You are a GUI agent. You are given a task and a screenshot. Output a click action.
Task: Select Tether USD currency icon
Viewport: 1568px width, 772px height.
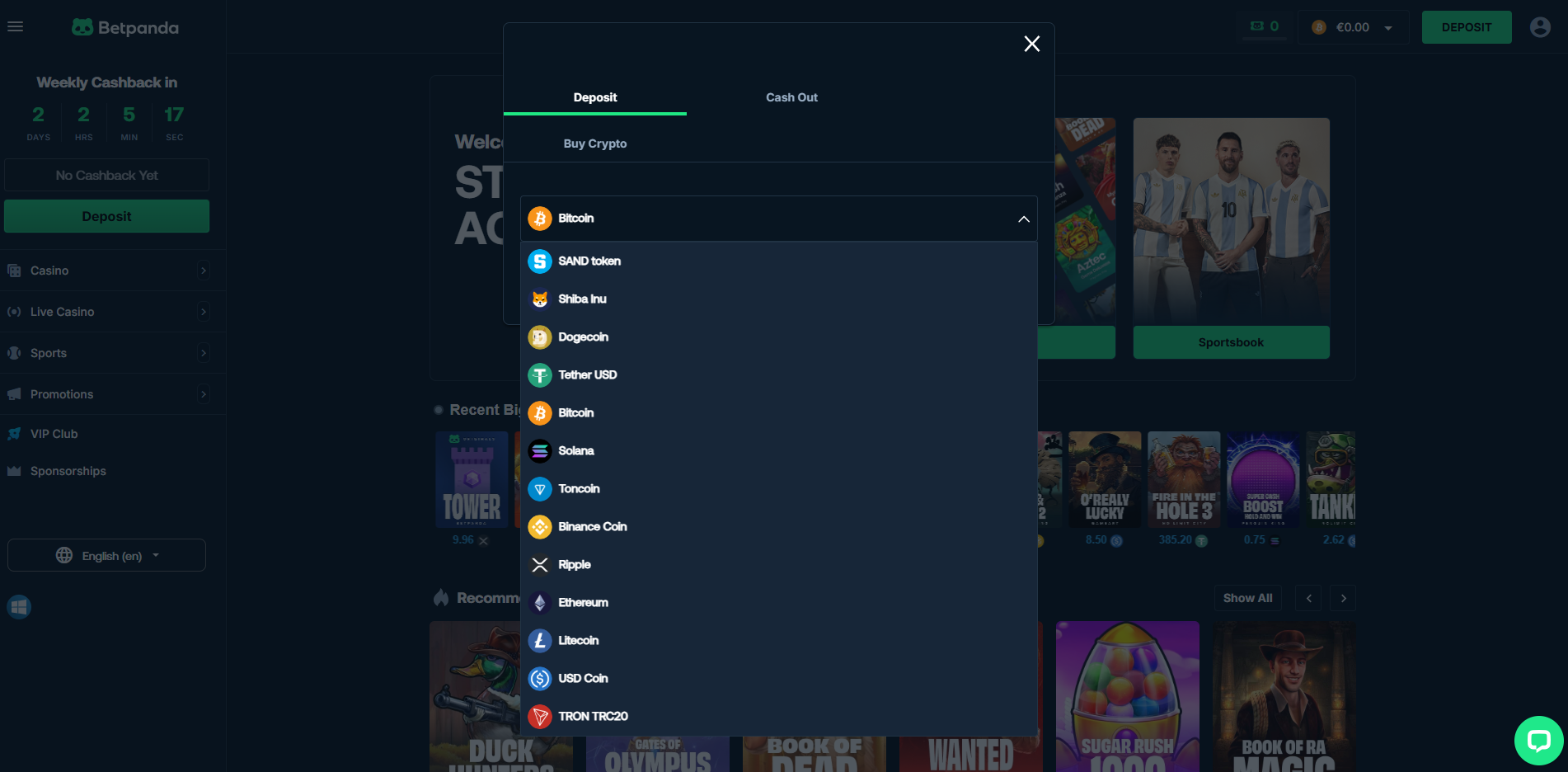[x=540, y=375]
